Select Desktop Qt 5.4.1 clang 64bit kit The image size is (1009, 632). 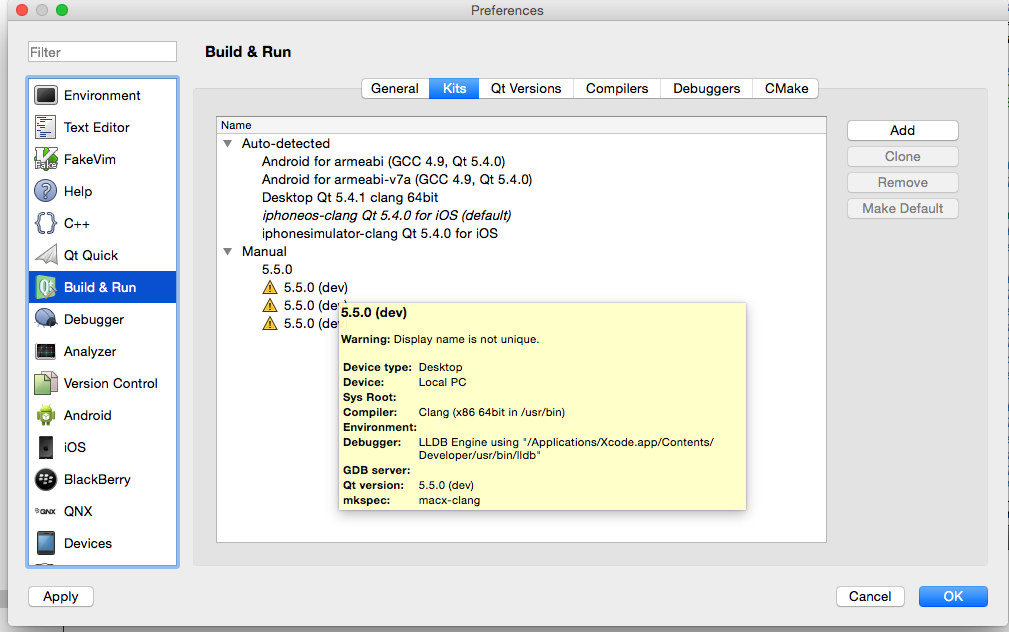[x=350, y=197]
